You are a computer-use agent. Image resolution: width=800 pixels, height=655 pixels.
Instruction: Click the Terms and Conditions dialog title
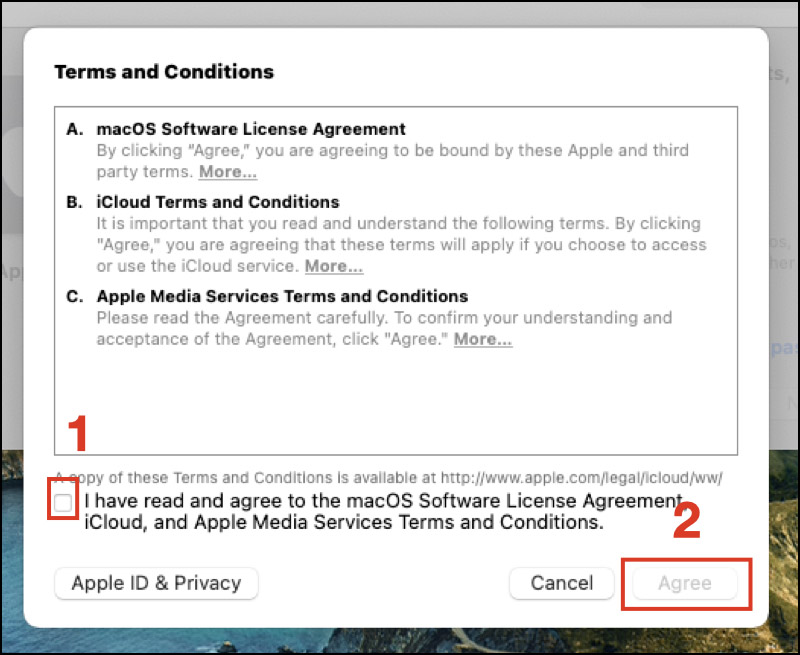point(164,72)
